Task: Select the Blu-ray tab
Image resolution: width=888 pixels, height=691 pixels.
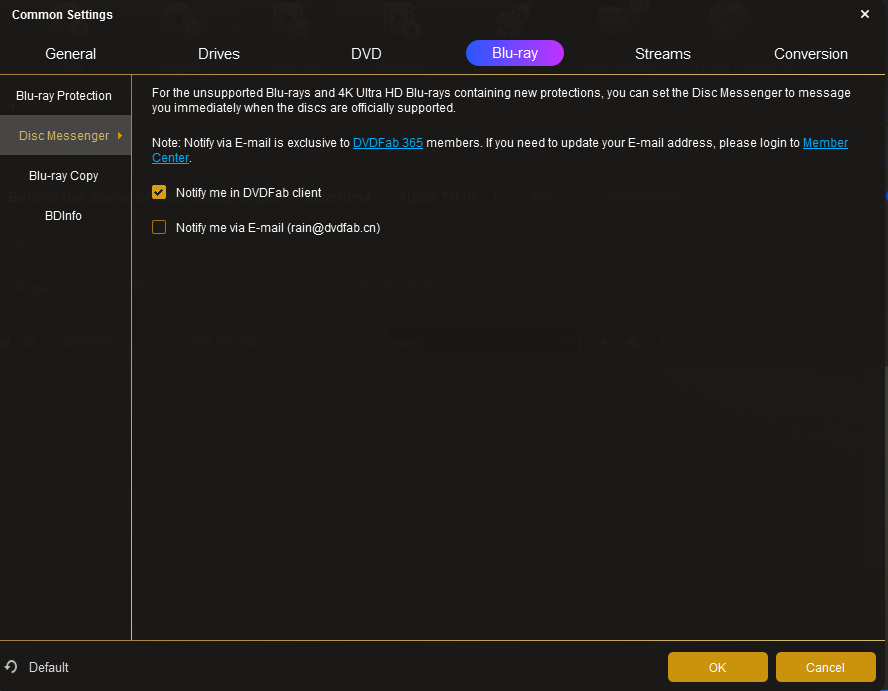Action: (515, 53)
